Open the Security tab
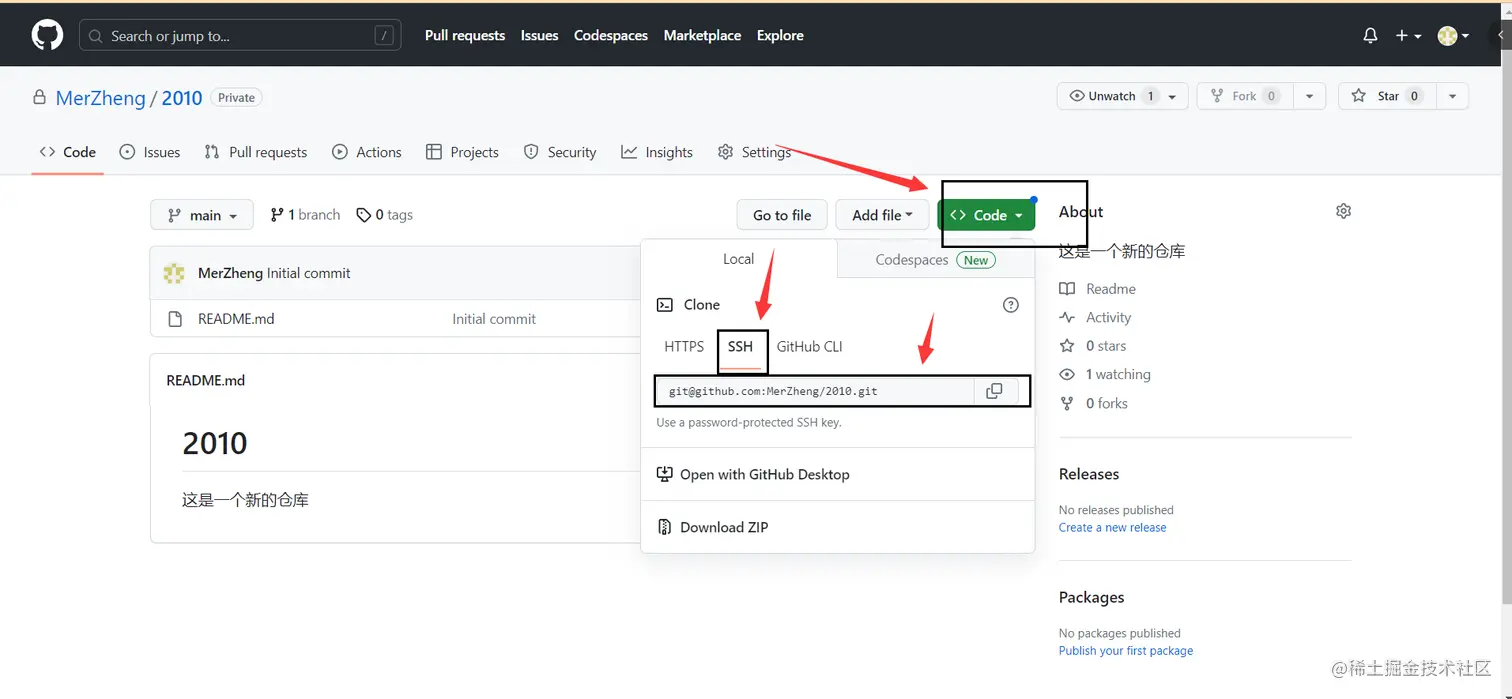 560,152
